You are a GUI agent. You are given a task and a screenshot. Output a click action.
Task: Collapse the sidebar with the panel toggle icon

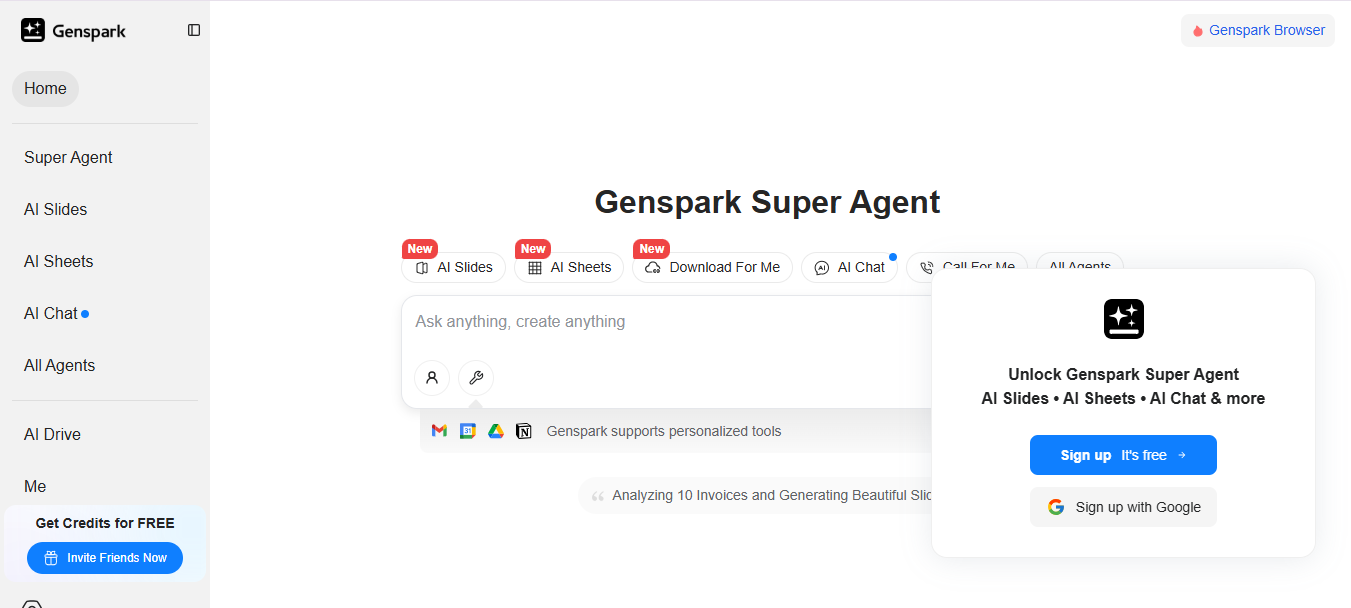coord(194,30)
